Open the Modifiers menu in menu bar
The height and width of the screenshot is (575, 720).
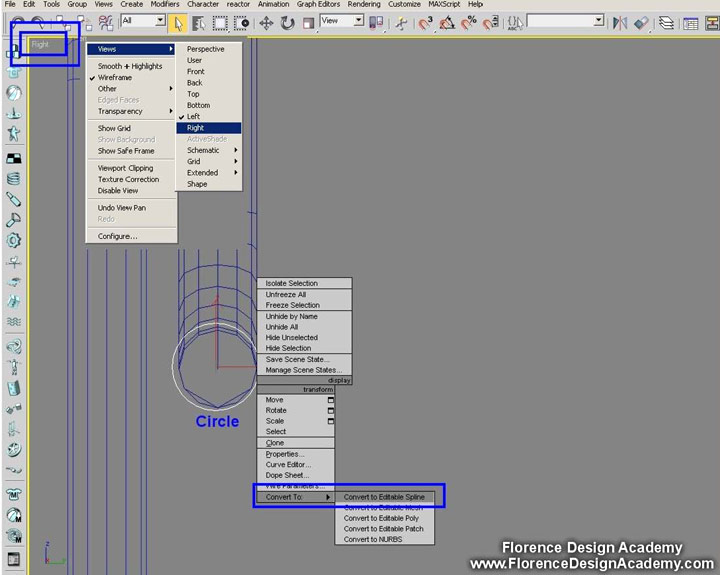click(165, 4)
